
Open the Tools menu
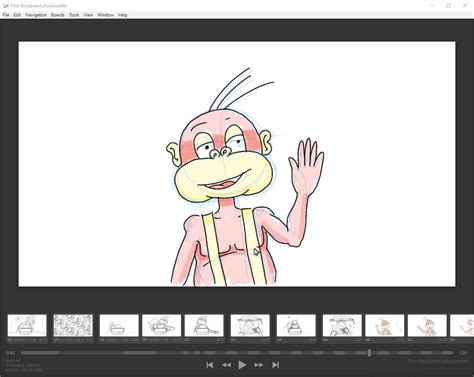74,15
